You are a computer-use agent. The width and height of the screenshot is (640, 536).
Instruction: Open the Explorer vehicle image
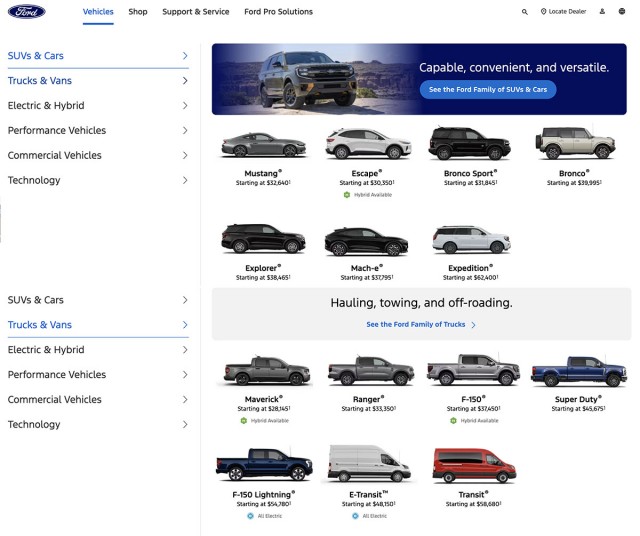[263, 238]
